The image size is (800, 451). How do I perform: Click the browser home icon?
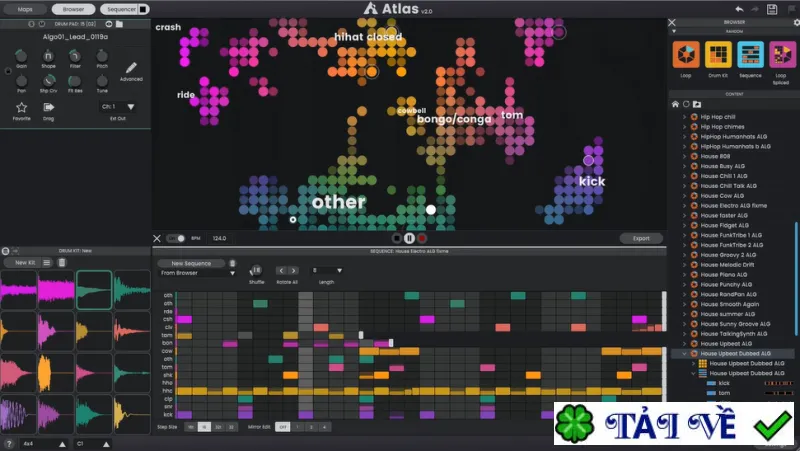[x=675, y=104]
